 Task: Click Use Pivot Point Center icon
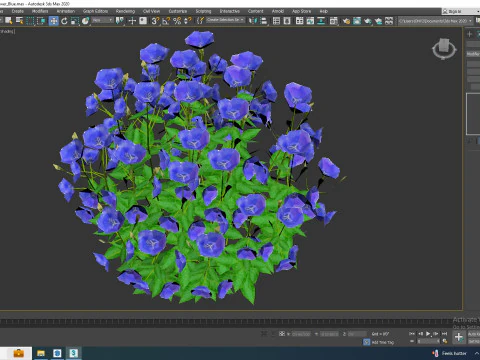[119, 21]
